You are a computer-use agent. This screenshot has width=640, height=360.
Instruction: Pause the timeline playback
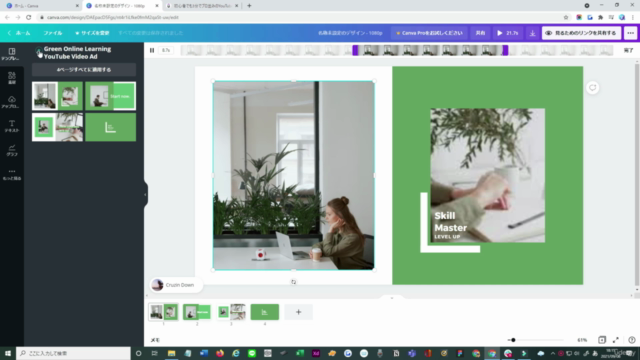coord(152,50)
